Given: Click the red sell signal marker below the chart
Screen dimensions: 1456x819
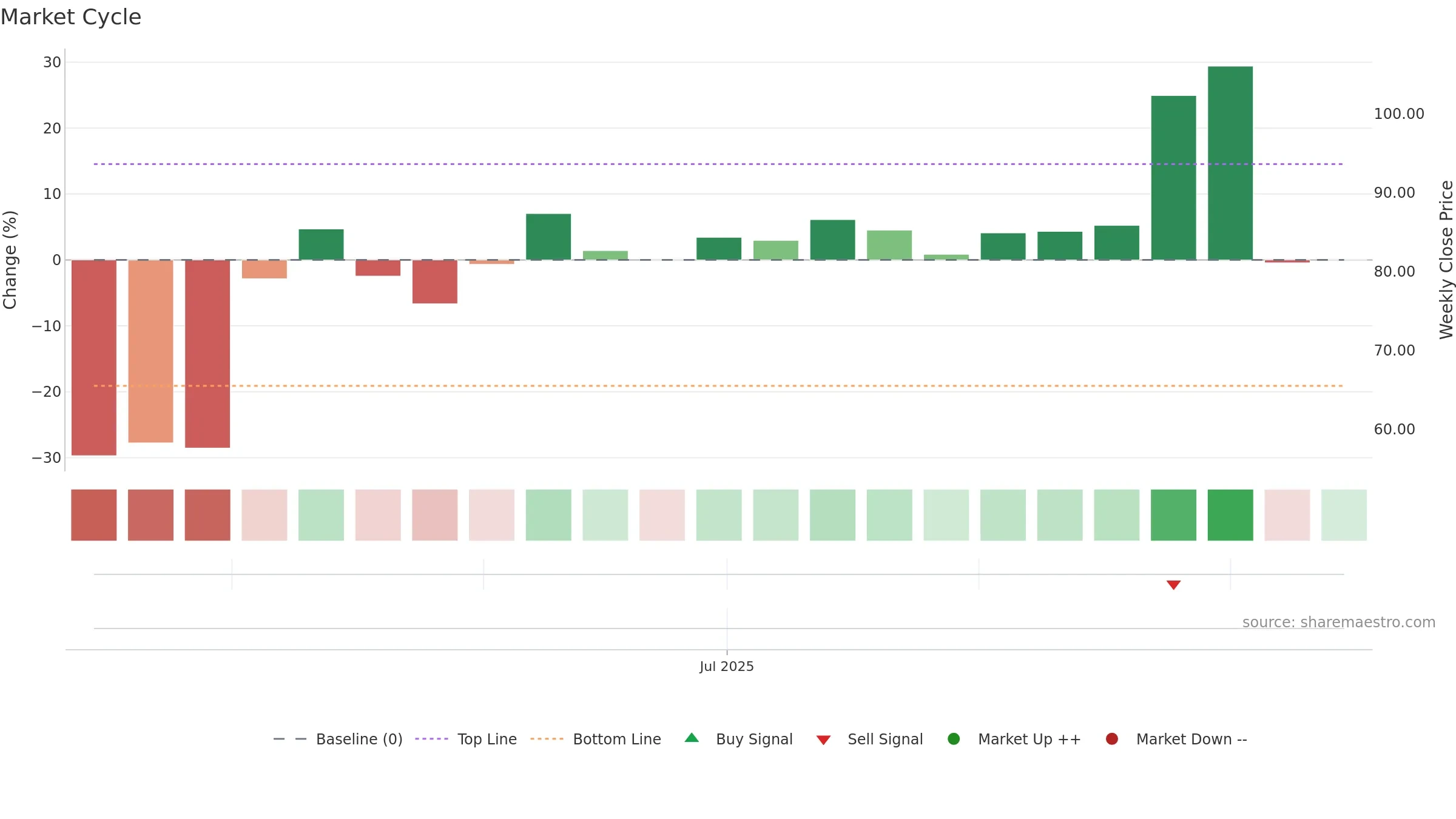Looking at the screenshot, I should 1173,585.
